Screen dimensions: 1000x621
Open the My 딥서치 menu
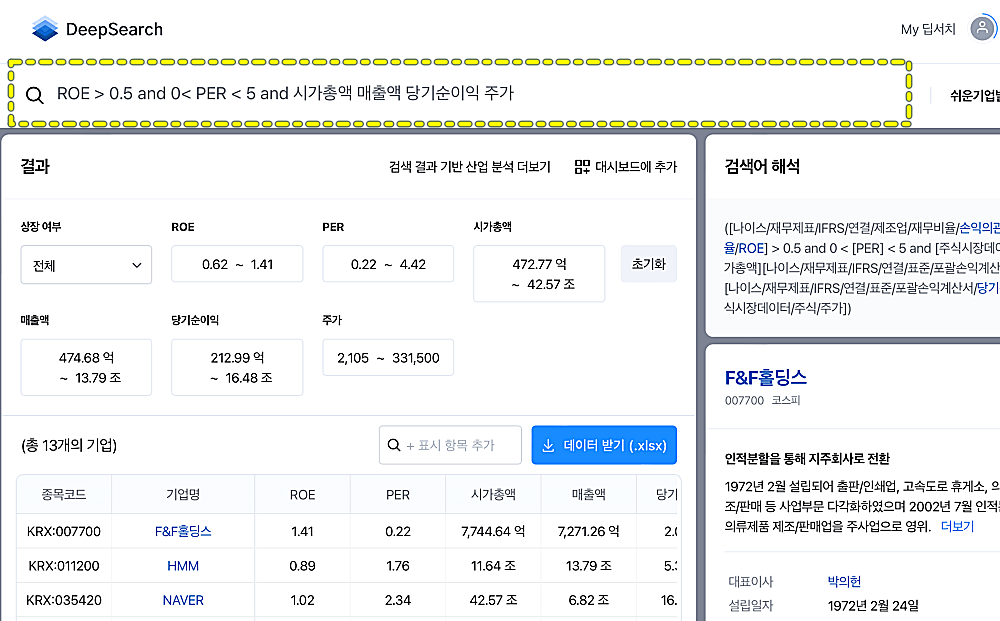[x=930, y=28]
